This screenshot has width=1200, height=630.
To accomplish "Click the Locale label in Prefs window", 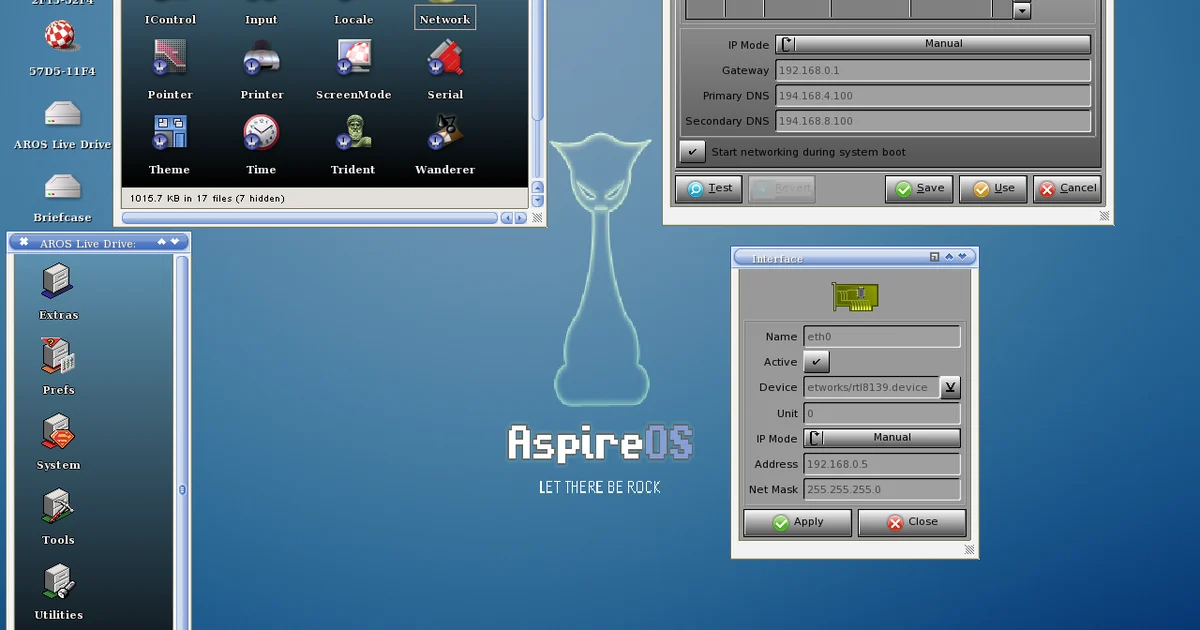I will [353, 19].
